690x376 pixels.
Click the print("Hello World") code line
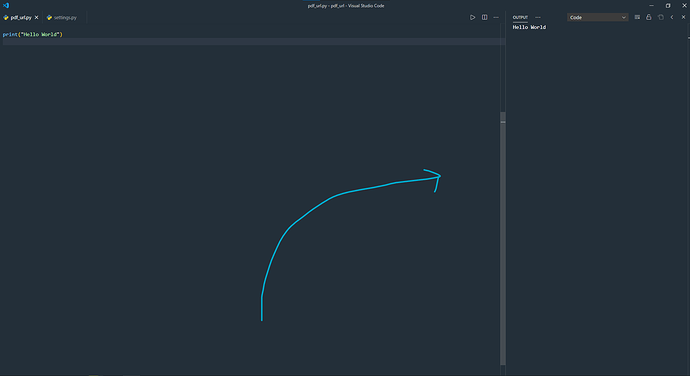(x=33, y=34)
